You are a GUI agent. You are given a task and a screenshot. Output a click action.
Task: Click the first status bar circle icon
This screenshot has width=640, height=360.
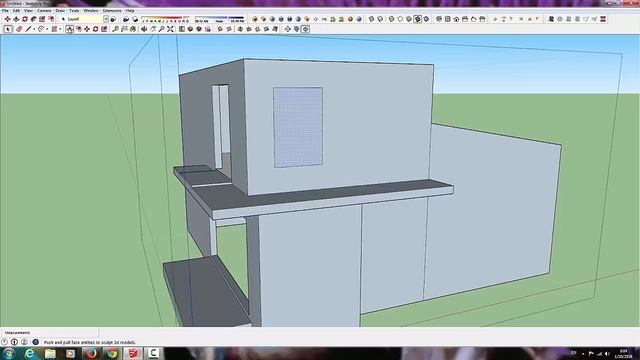tap(4, 342)
